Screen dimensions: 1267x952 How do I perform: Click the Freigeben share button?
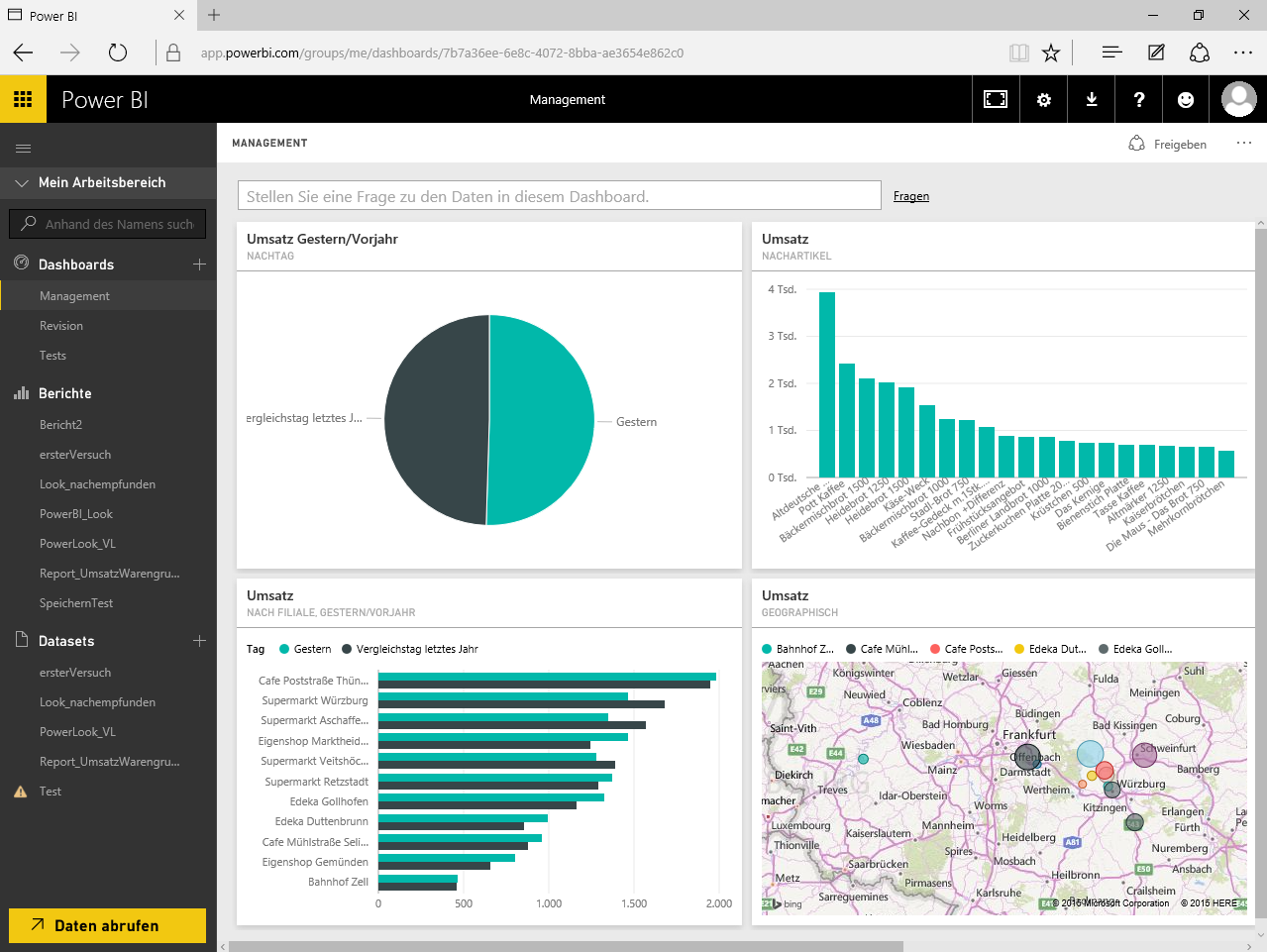[1168, 145]
